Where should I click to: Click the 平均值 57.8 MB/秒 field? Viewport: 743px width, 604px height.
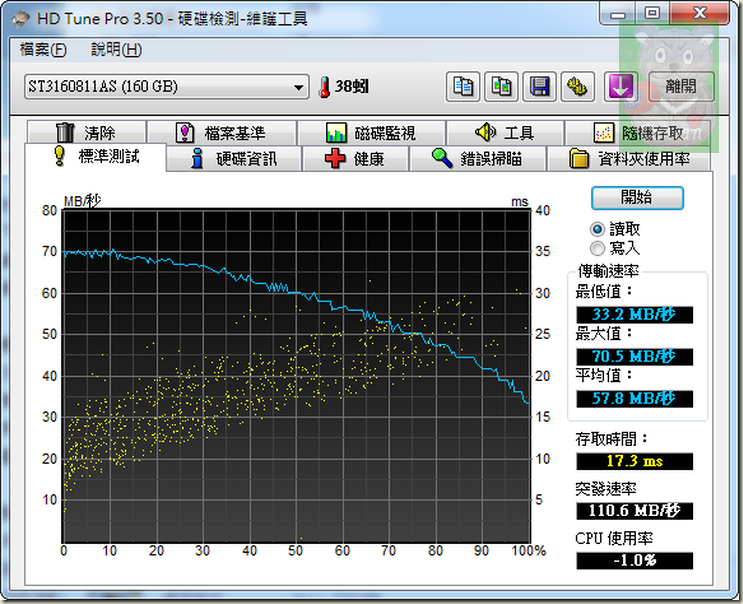click(635, 399)
